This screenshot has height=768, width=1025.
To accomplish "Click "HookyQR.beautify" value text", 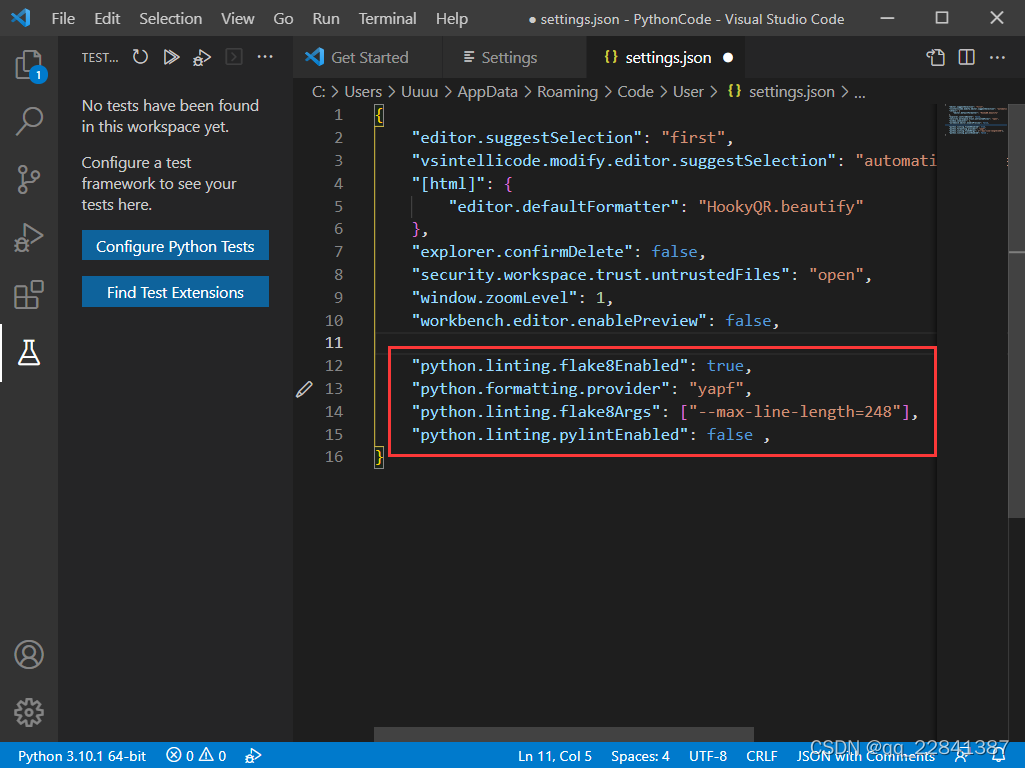I will click(x=781, y=207).
